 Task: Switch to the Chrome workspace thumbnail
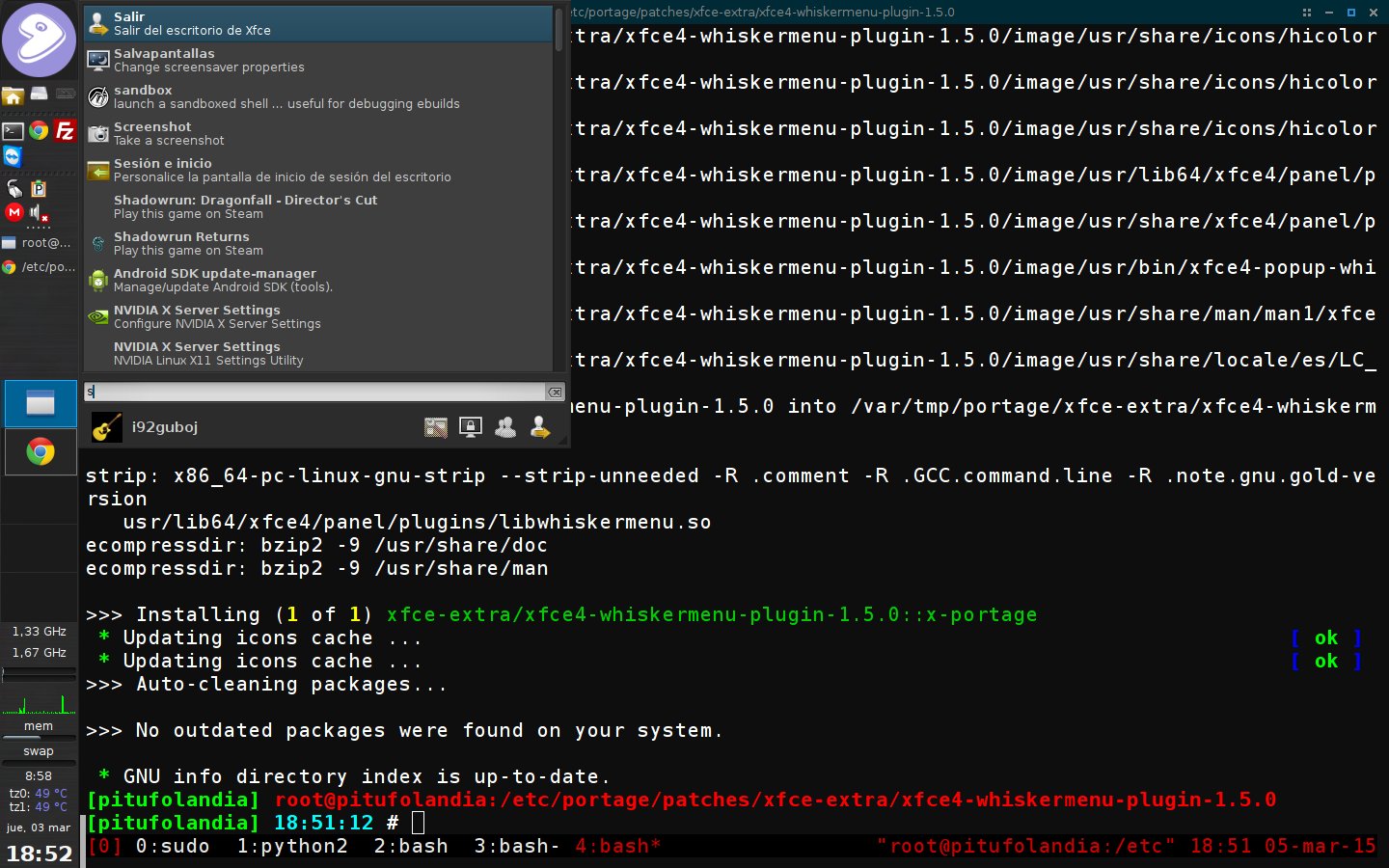click(41, 452)
